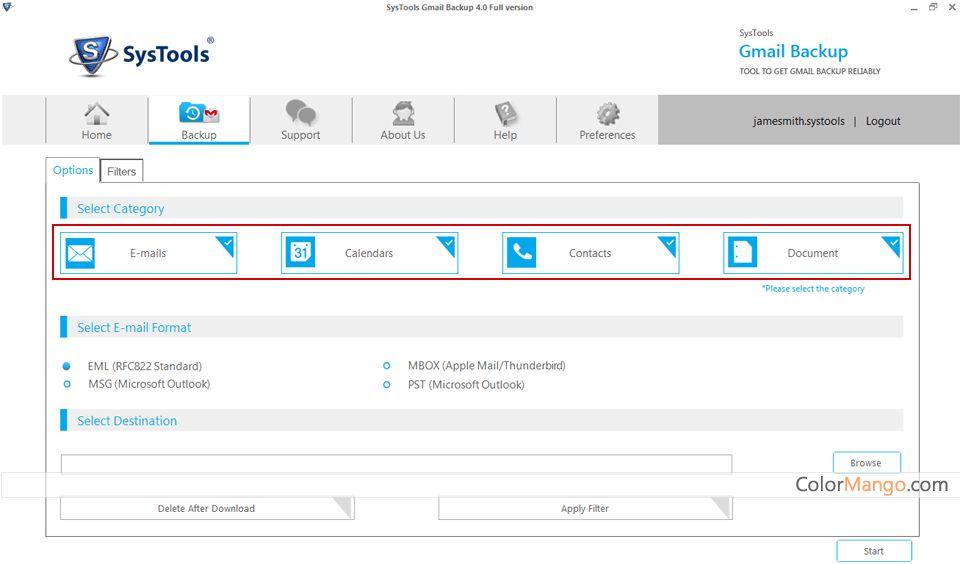The height and width of the screenshot is (564, 960).
Task: Open the Preferences gear icon
Action: pyautogui.click(x=608, y=113)
